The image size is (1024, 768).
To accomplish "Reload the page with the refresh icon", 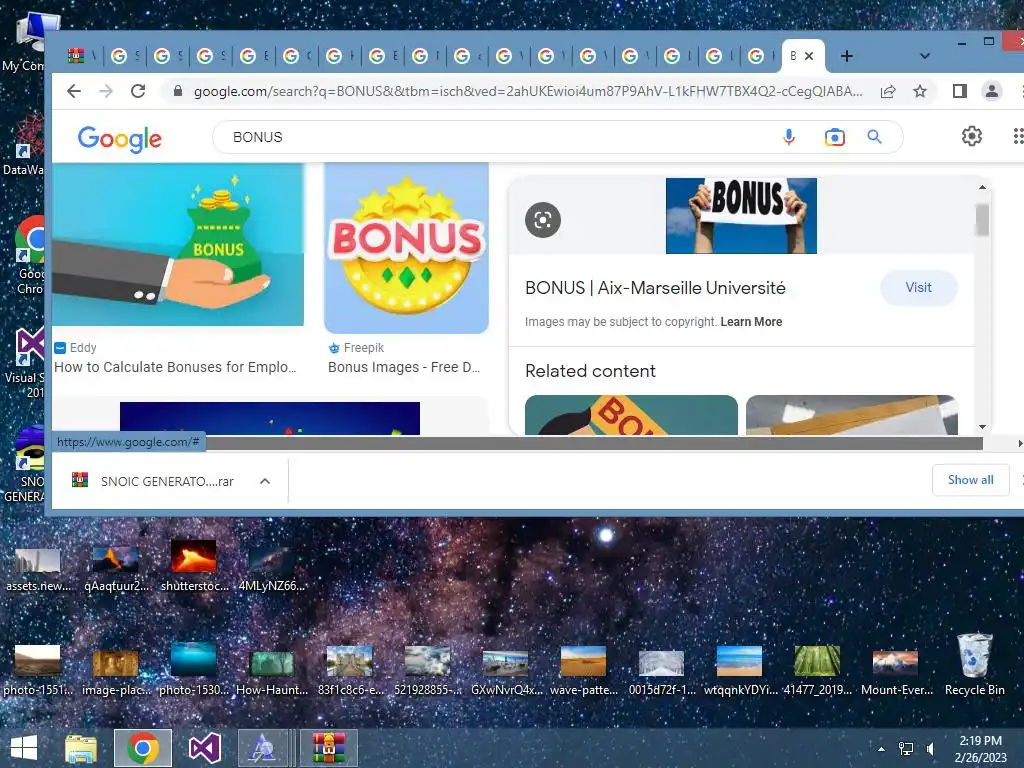I will 138,91.
